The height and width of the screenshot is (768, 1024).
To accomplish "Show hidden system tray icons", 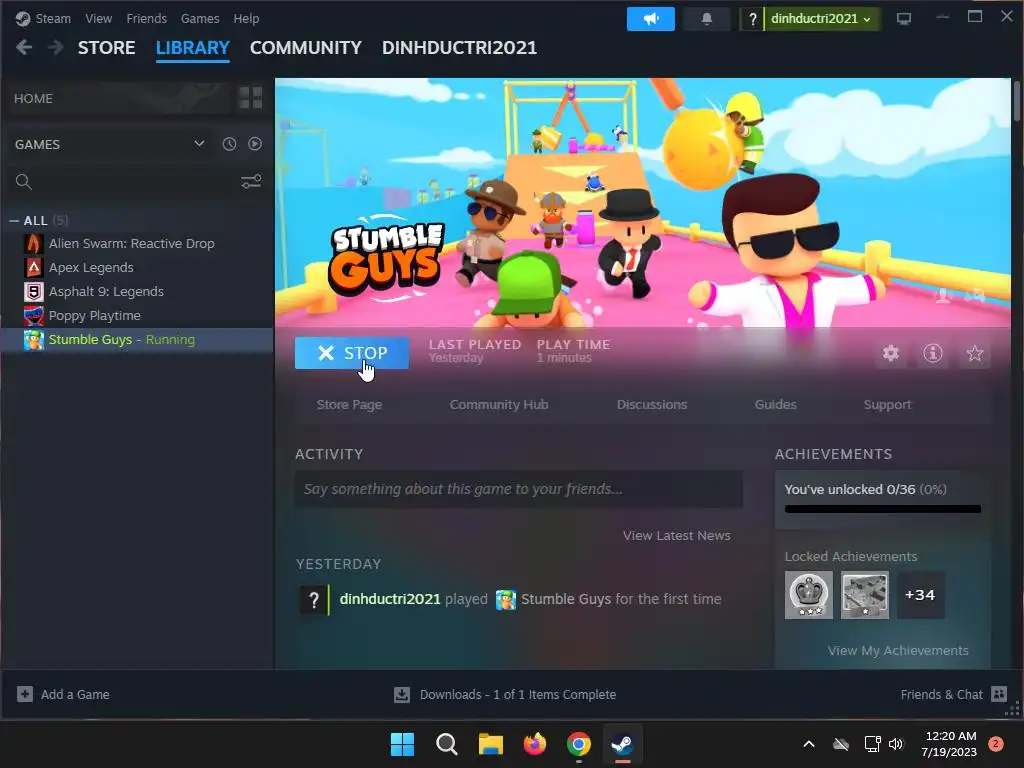I will tap(808, 744).
